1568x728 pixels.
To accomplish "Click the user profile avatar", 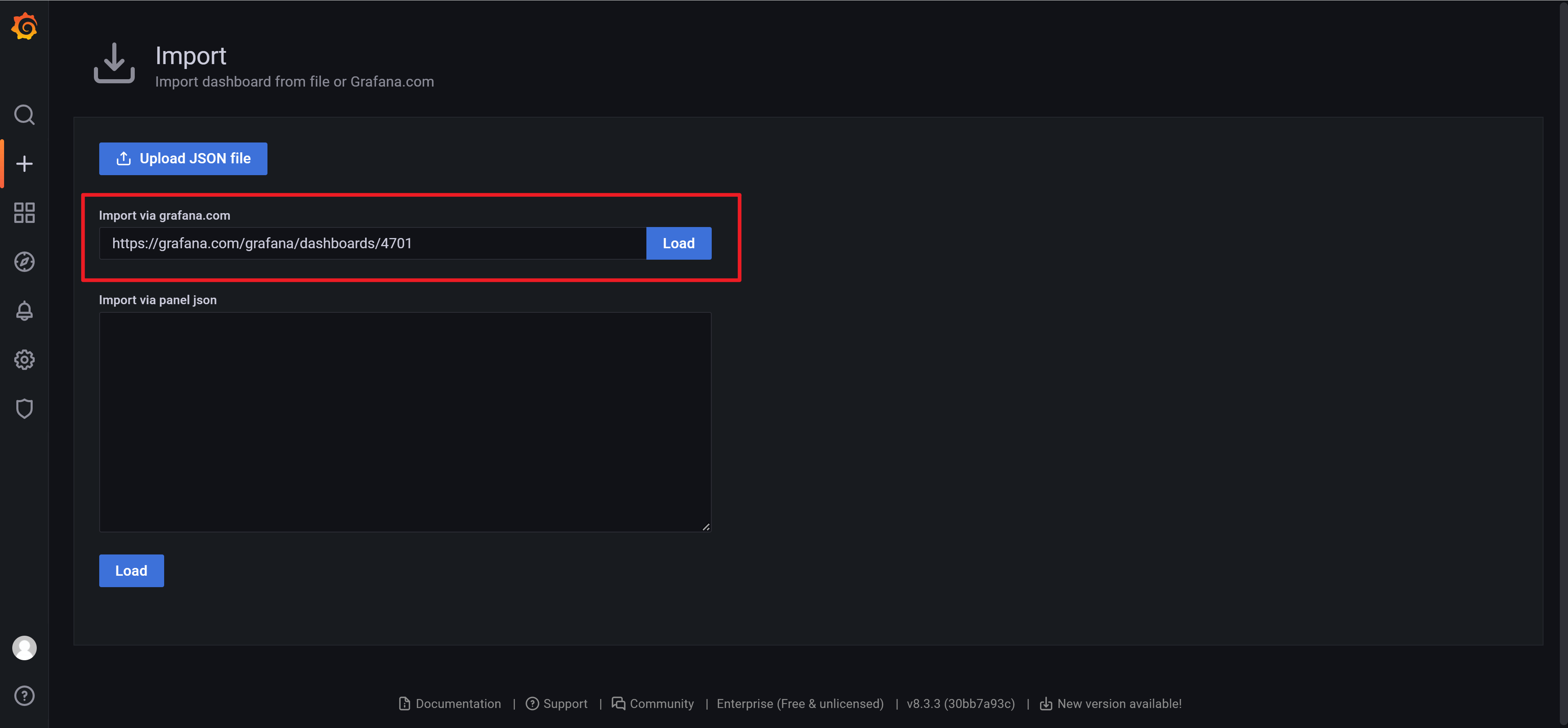I will 24,648.
